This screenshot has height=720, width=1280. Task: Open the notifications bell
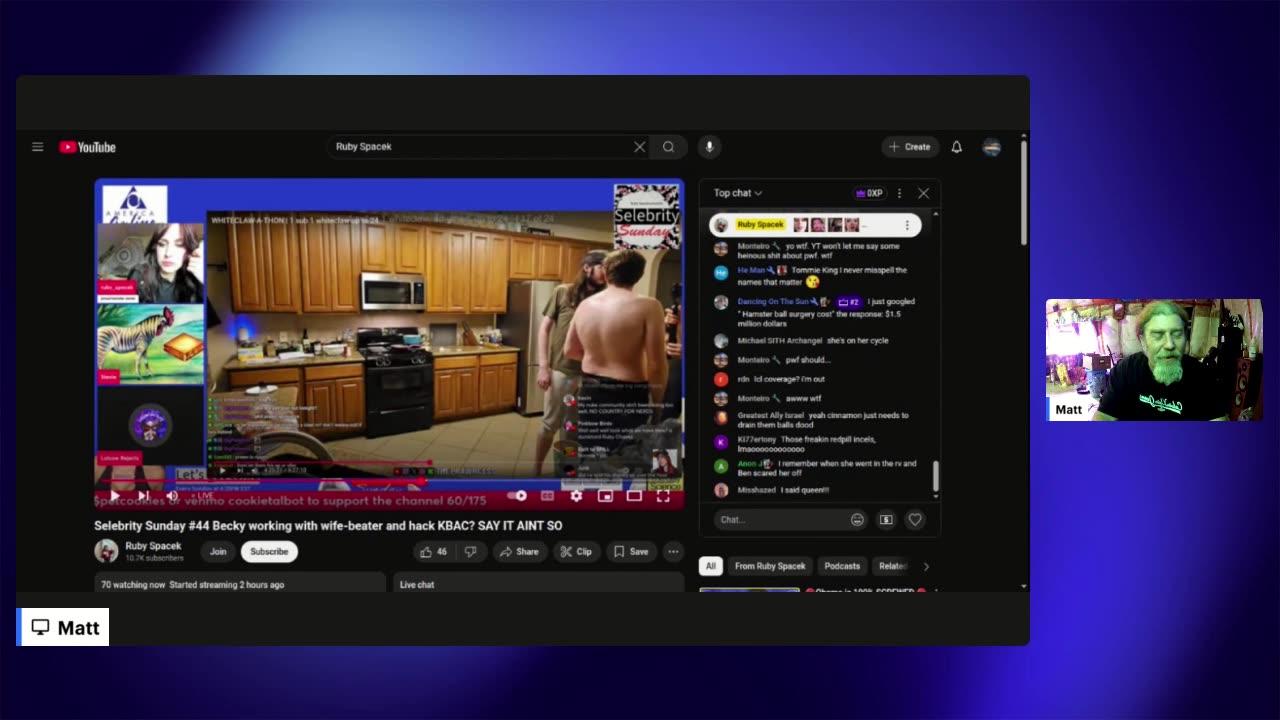pyautogui.click(x=956, y=147)
